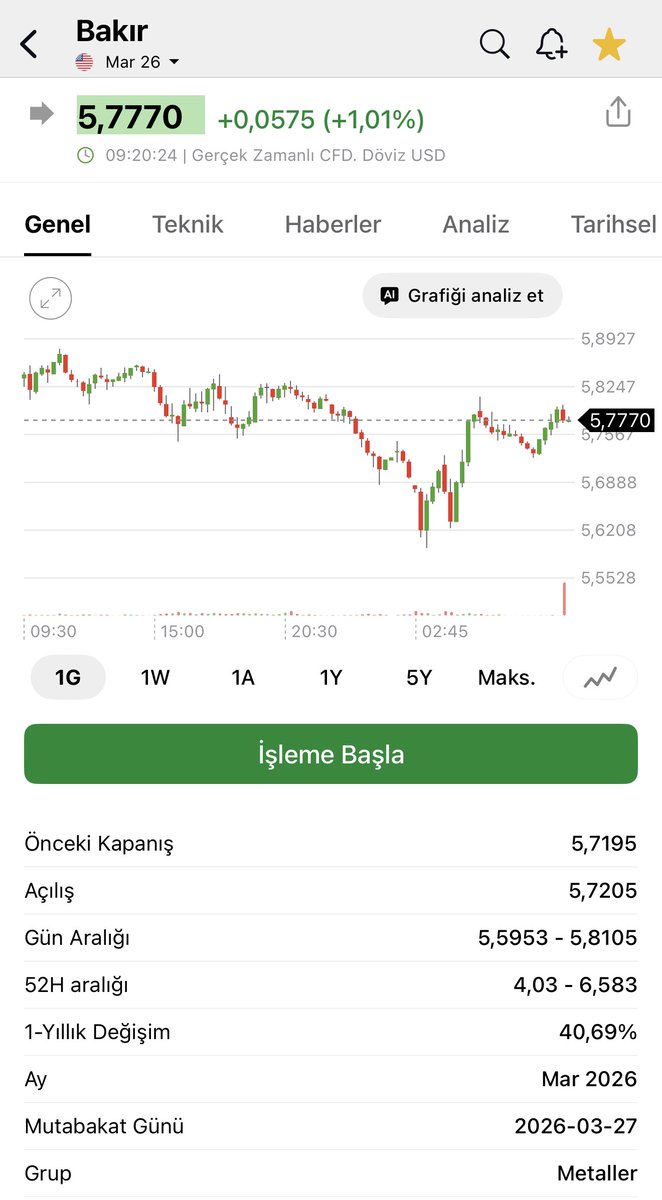Tap the İşleme Başla button
The width and height of the screenshot is (662, 1200).
pos(331,754)
